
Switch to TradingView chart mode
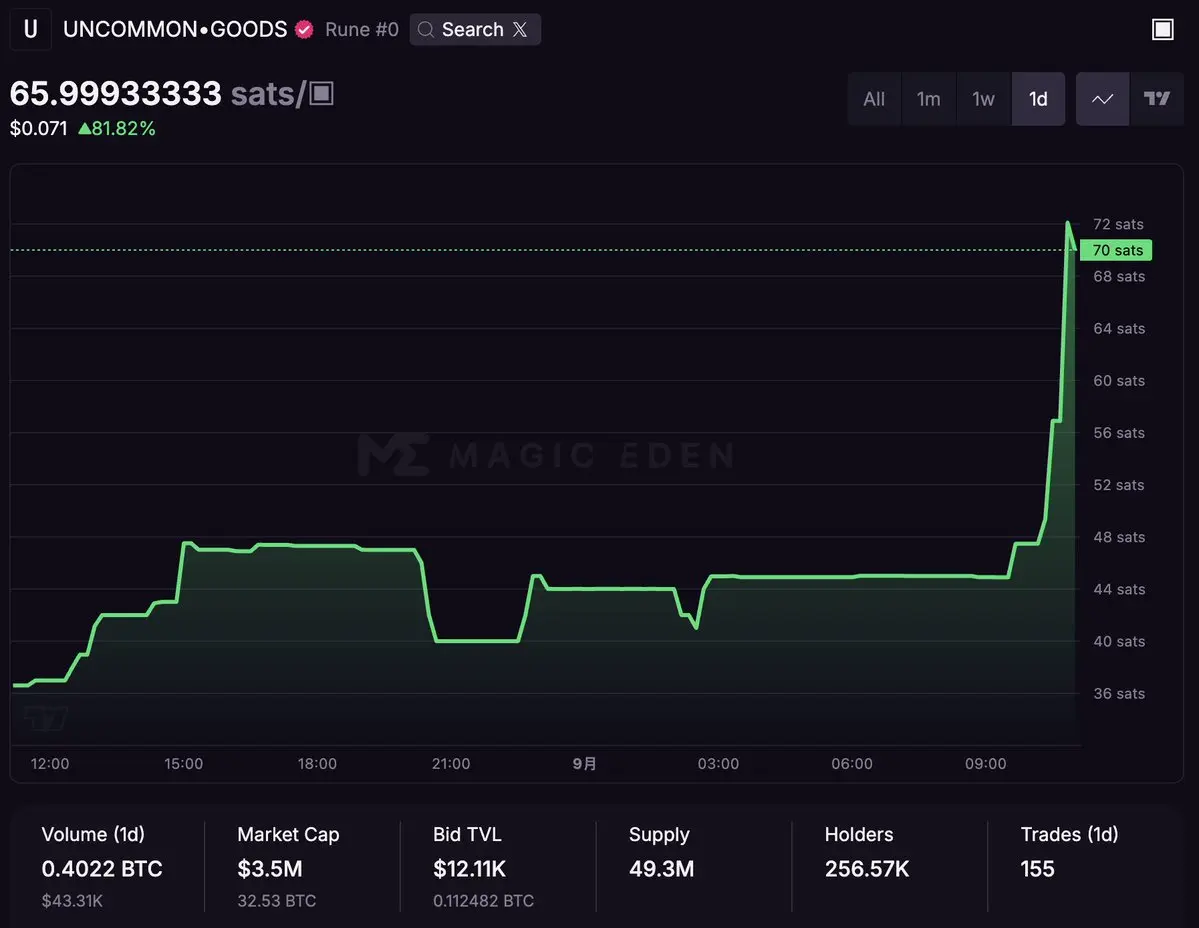point(1157,99)
